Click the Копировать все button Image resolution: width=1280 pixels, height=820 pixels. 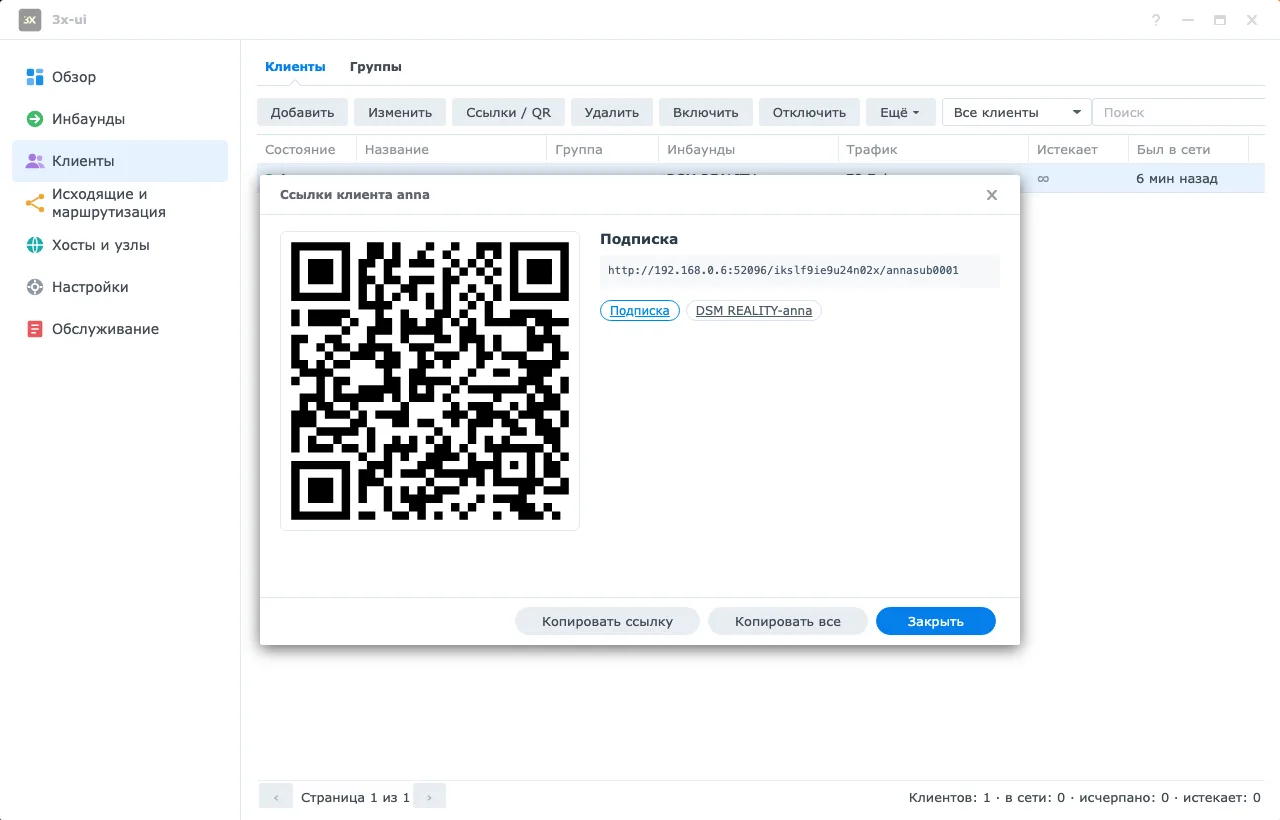click(x=788, y=621)
